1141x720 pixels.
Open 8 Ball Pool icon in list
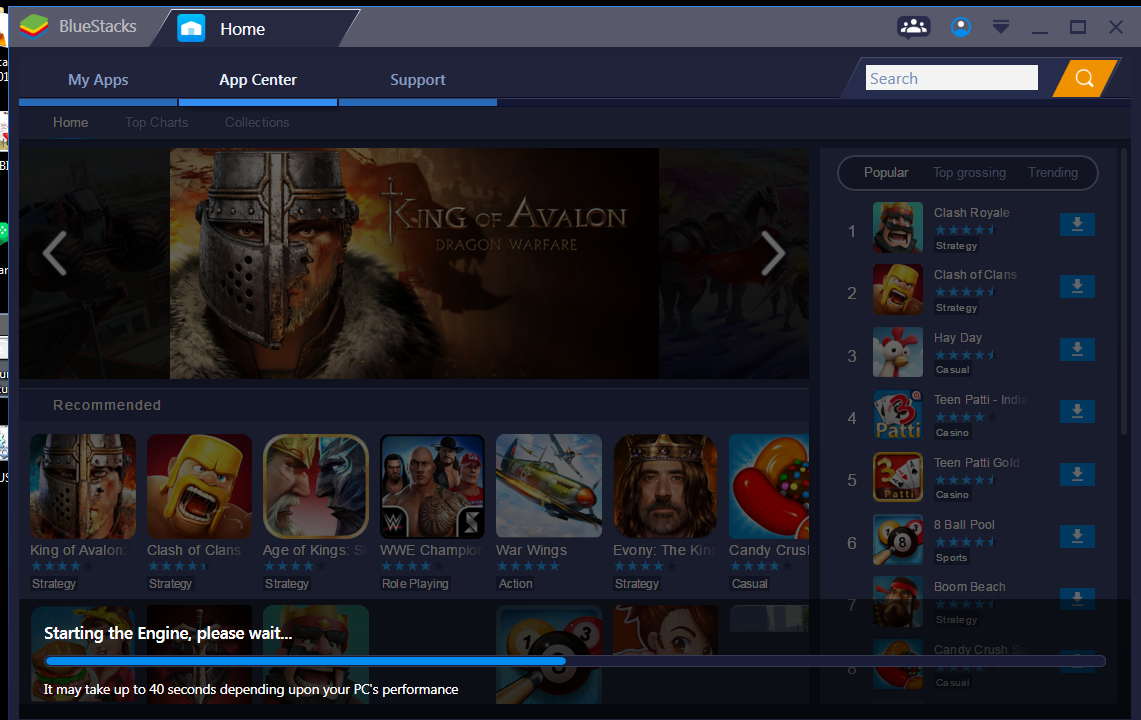click(898, 539)
